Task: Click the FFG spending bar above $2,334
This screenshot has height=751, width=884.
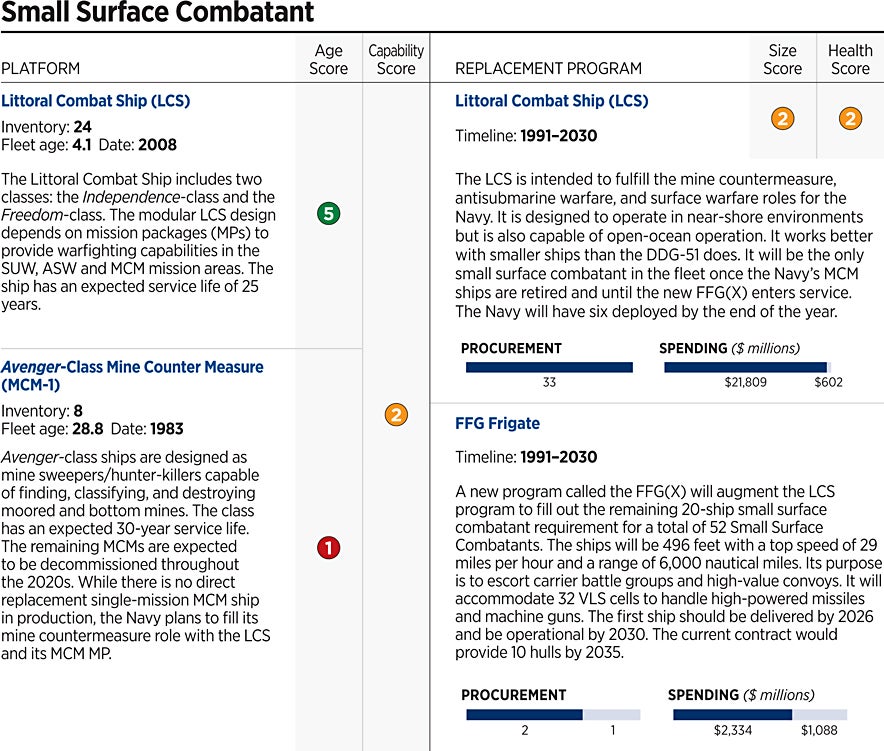Action: 732,715
